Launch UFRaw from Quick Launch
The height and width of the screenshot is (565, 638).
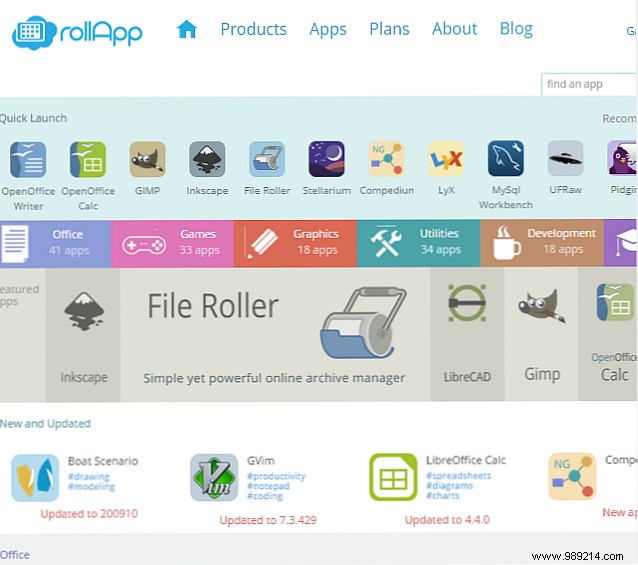565,158
